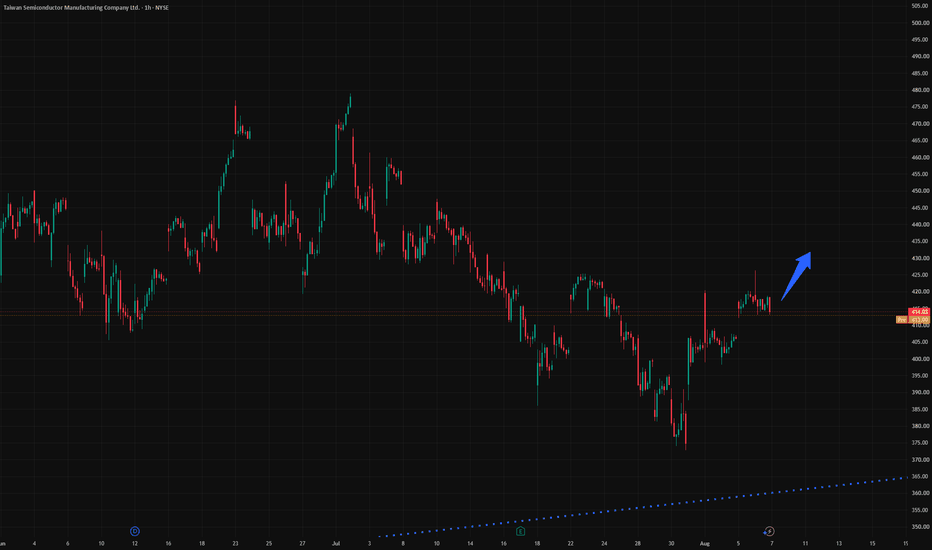Click the 'Aug' label on time axis
This screenshot has width=932, height=550.
coord(705,543)
